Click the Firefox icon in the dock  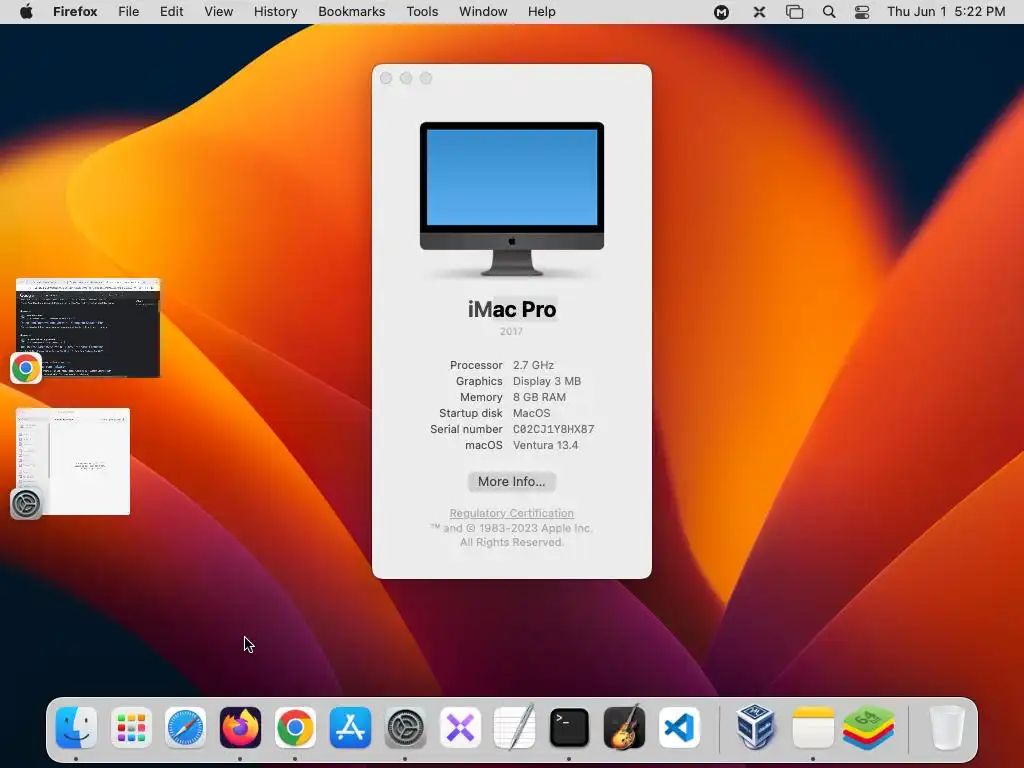pyautogui.click(x=240, y=727)
